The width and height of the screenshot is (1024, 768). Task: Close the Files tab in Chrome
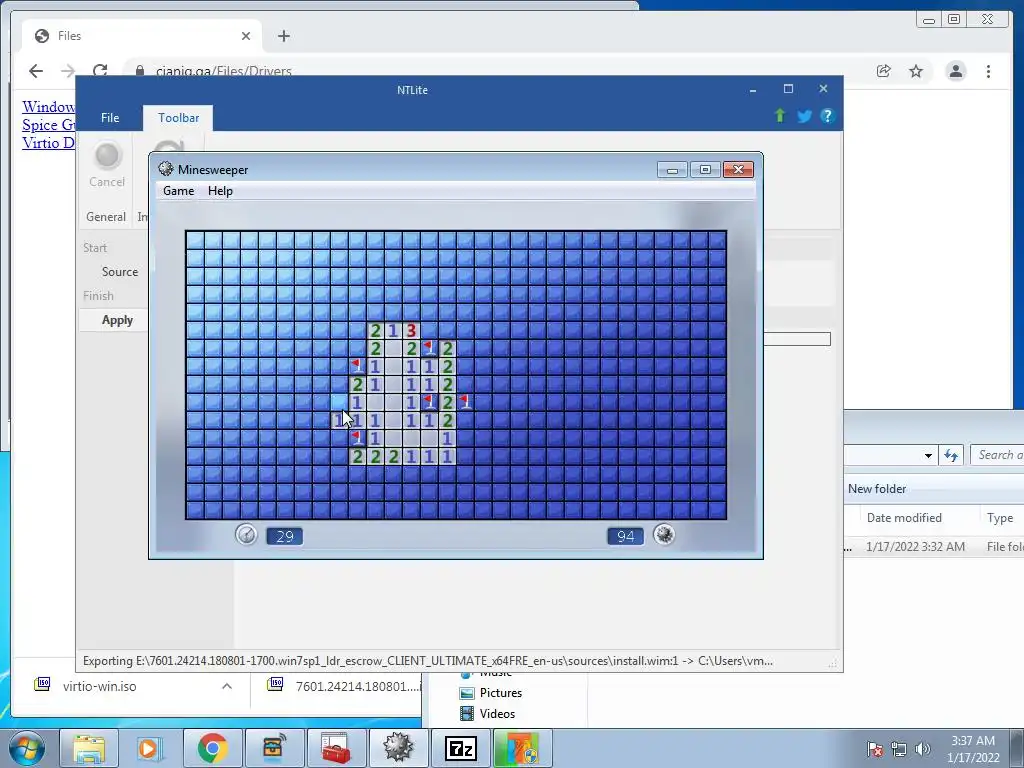pos(246,36)
